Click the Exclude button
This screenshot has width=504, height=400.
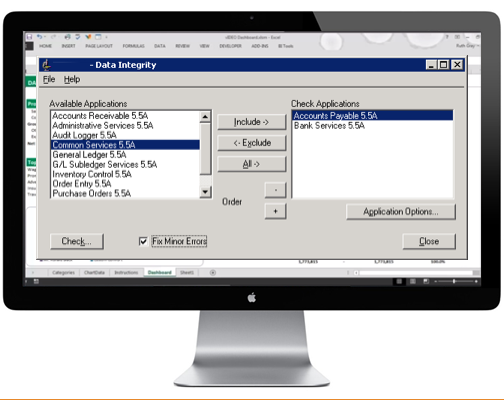[252, 143]
